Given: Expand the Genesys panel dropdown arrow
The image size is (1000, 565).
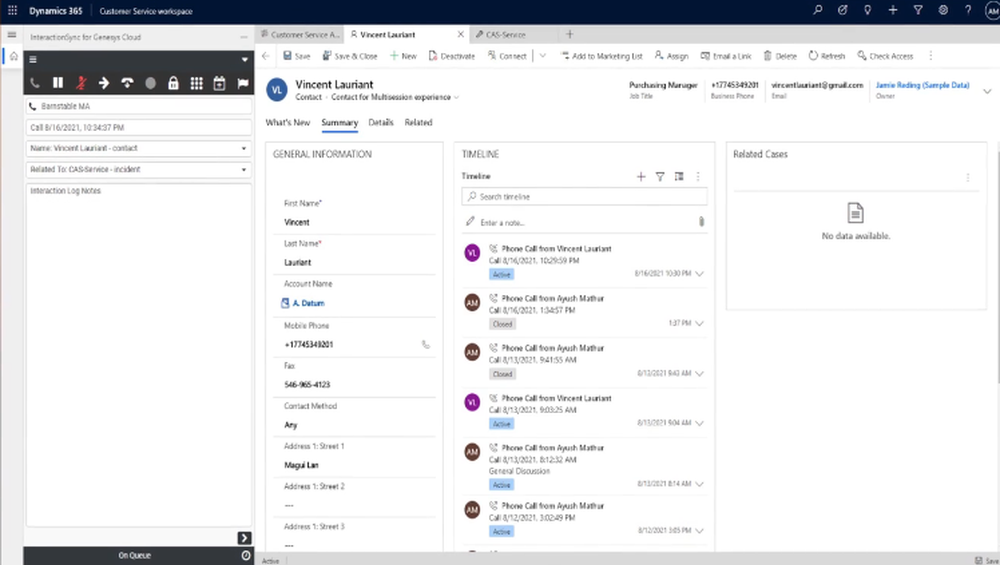Looking at the screenshot, I should coord(244,59).
